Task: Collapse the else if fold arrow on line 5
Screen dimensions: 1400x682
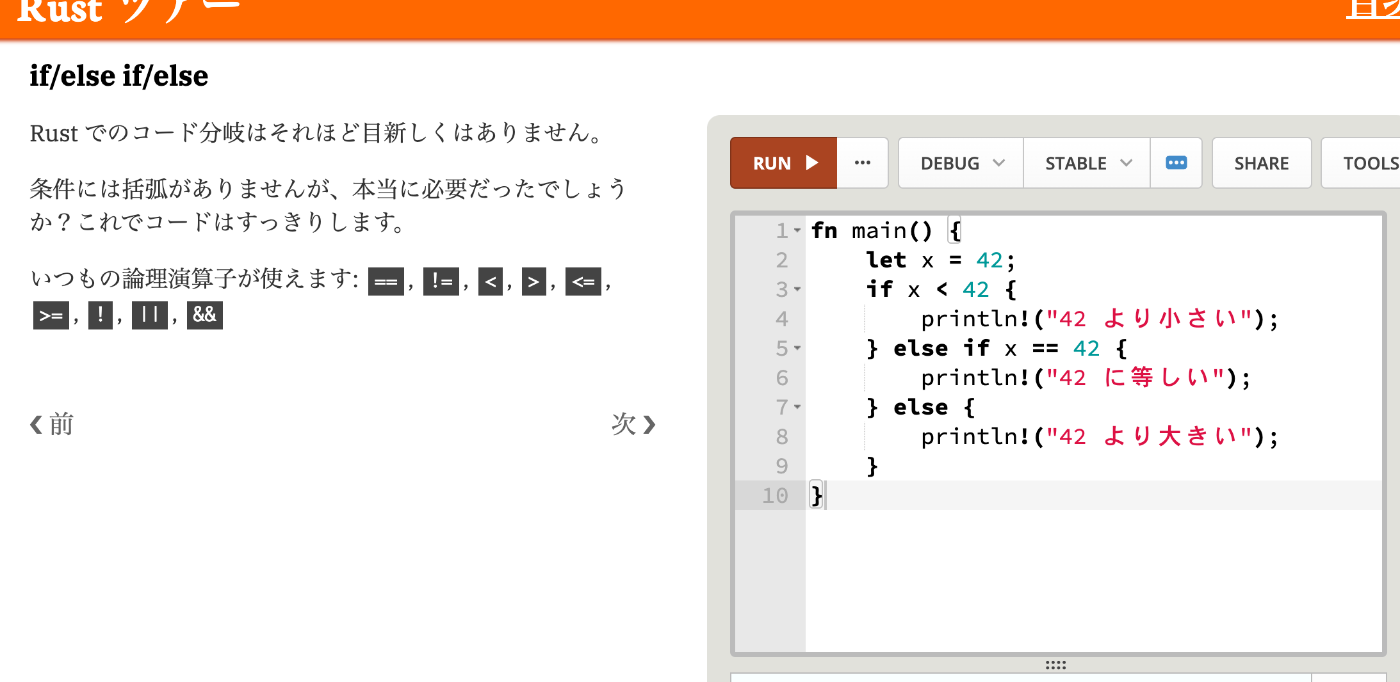Action: click(797, 349)
